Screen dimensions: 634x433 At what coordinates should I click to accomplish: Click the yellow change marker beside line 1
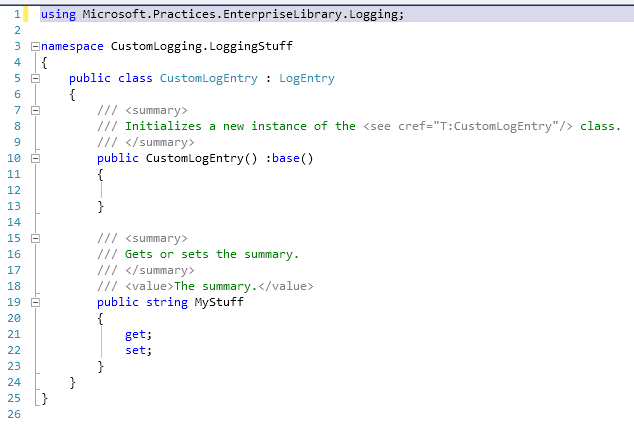click(x=27, y=14)
